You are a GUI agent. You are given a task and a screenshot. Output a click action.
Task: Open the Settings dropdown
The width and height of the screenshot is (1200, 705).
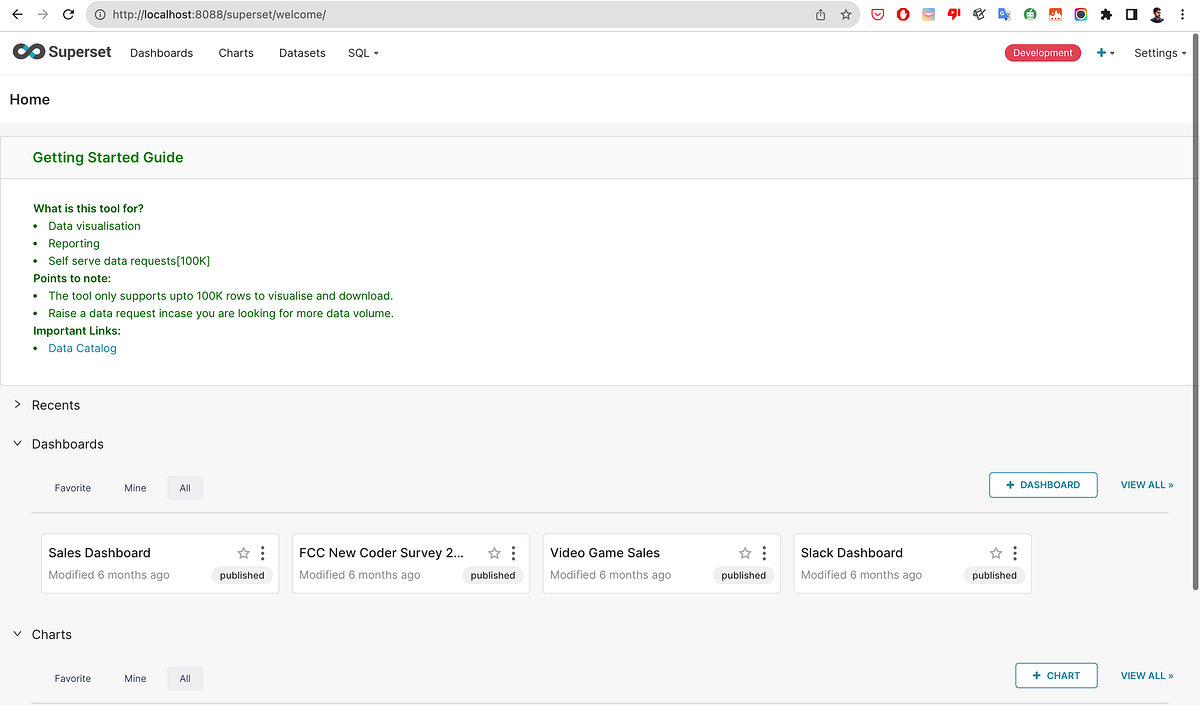click(x=1158, y=52)
